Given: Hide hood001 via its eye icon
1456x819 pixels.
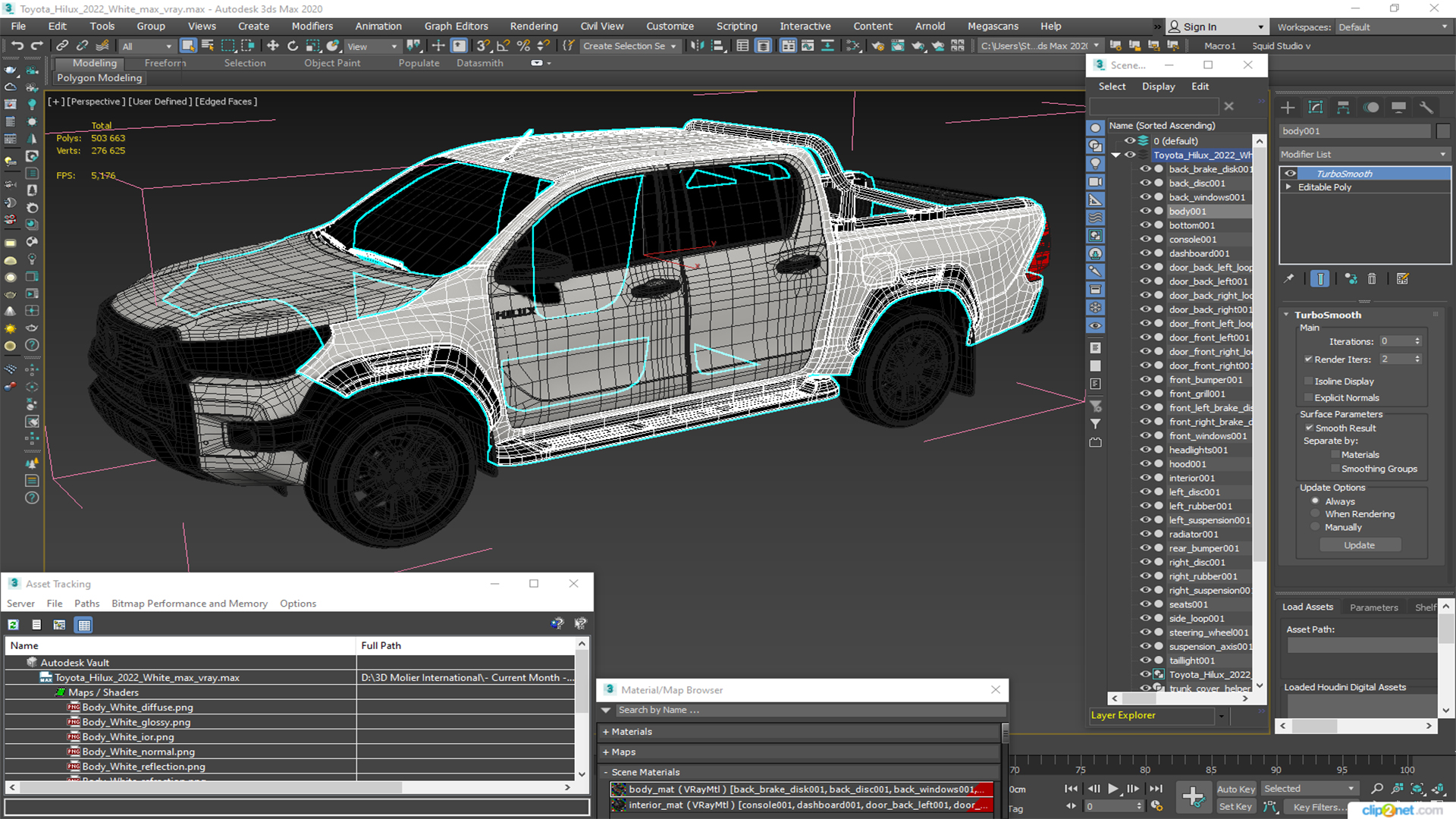Looking at the screenshot, I should coord(1145,464).
